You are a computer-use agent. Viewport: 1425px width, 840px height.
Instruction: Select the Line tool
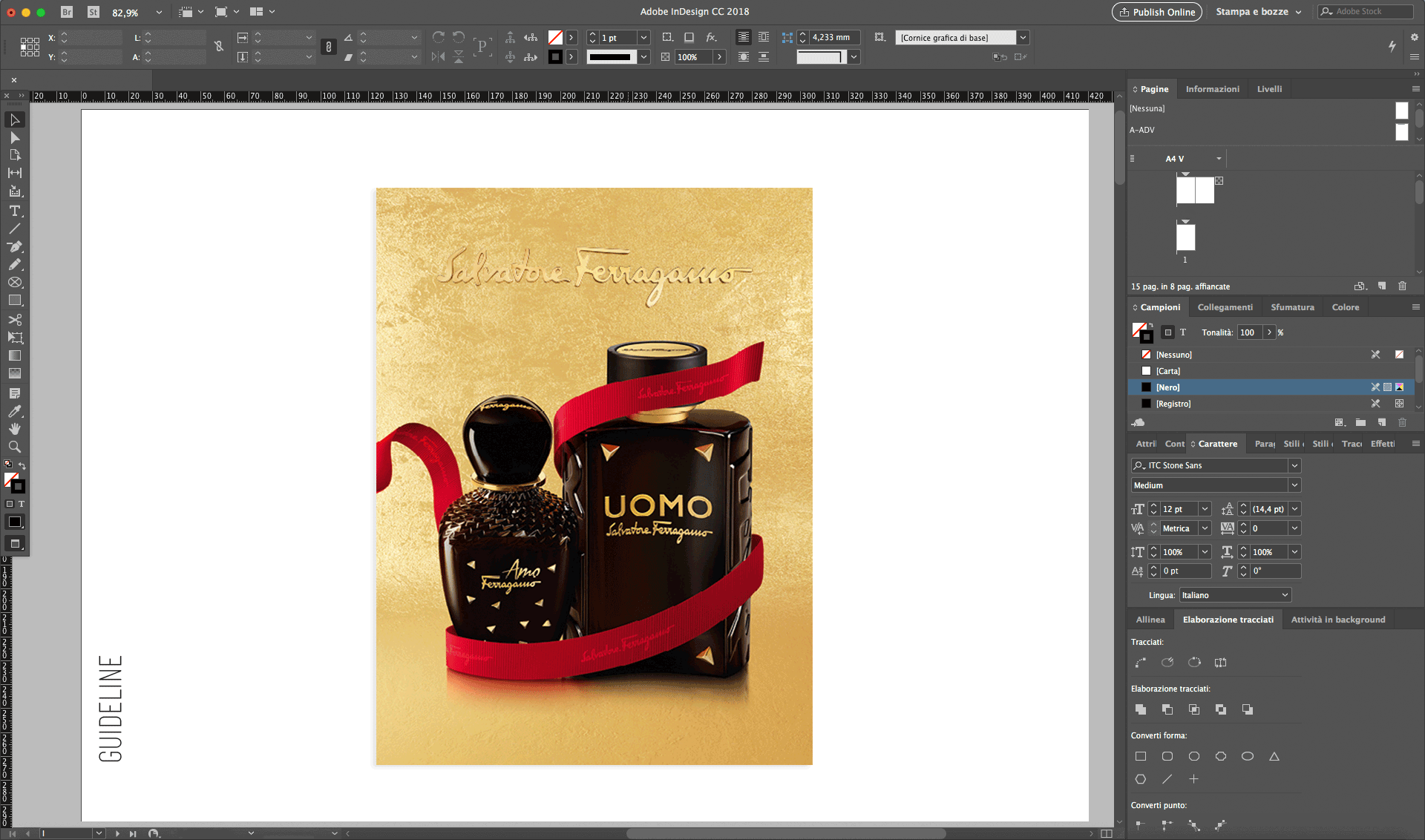pyautogui.click(x=15, y=229)
